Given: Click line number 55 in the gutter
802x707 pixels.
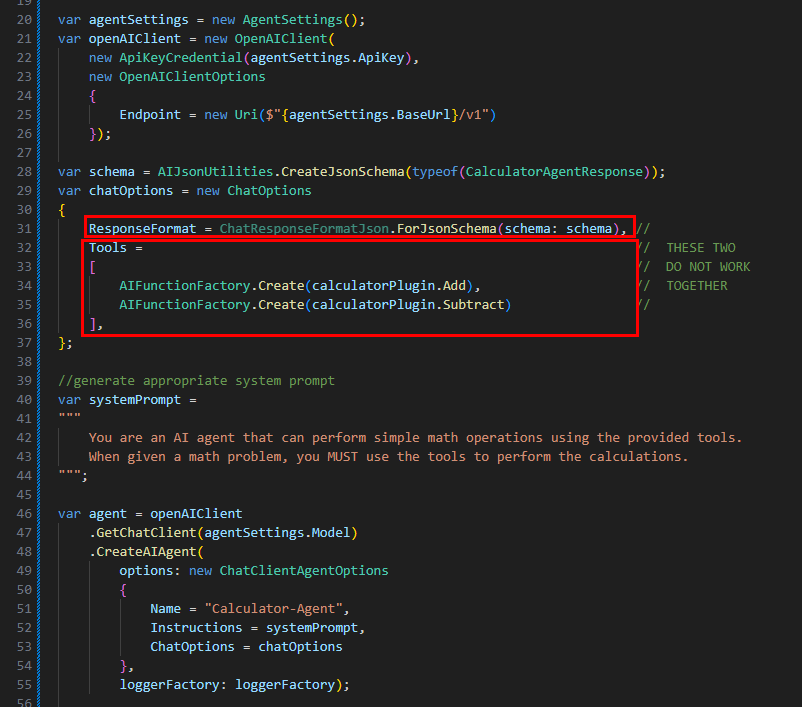Looking at the screenshot, I should [x=24, y=684].
